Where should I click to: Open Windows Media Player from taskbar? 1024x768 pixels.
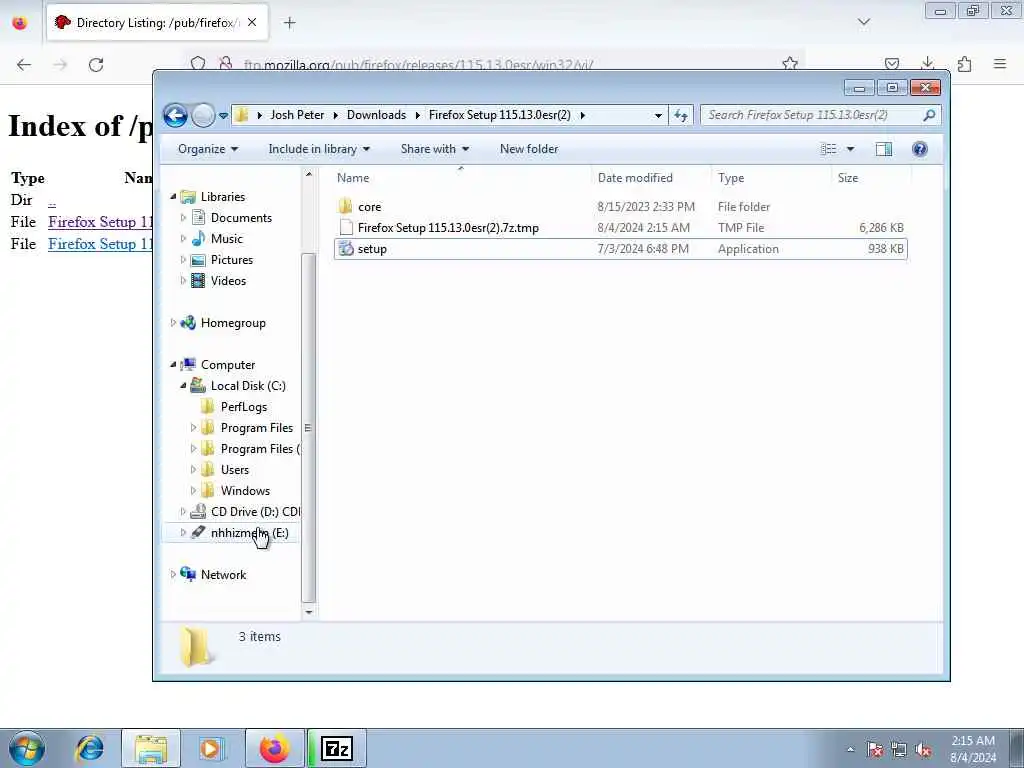point(210,749)
